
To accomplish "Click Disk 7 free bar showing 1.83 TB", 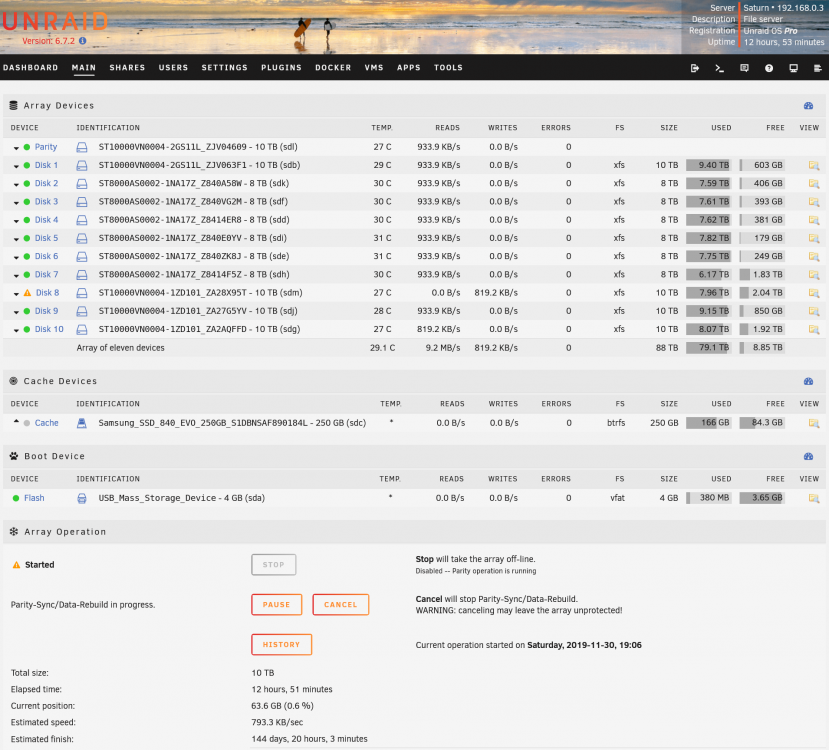I will point(762,275).
